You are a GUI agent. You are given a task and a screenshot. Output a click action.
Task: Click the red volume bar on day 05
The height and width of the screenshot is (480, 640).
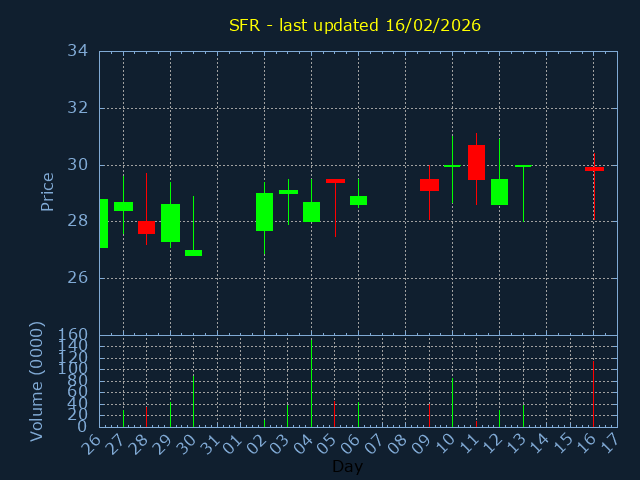(x=335, y=414)
